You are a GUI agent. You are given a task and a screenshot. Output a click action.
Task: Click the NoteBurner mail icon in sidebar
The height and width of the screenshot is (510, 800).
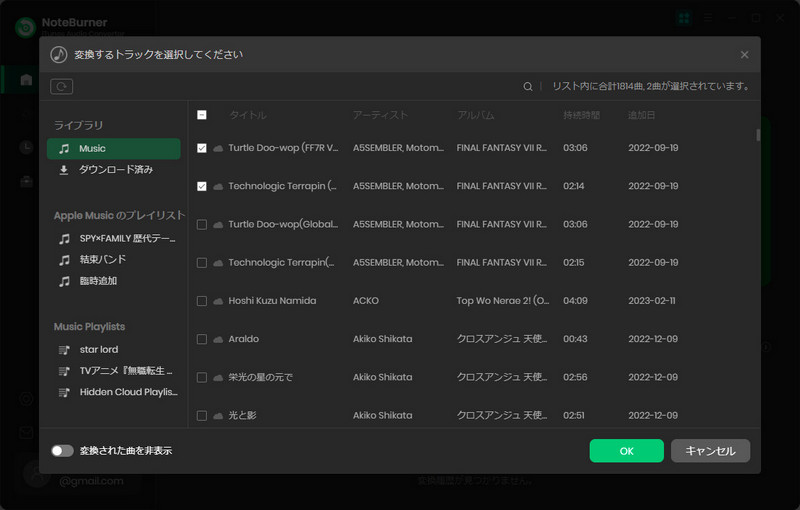click(x=26, y=433)
